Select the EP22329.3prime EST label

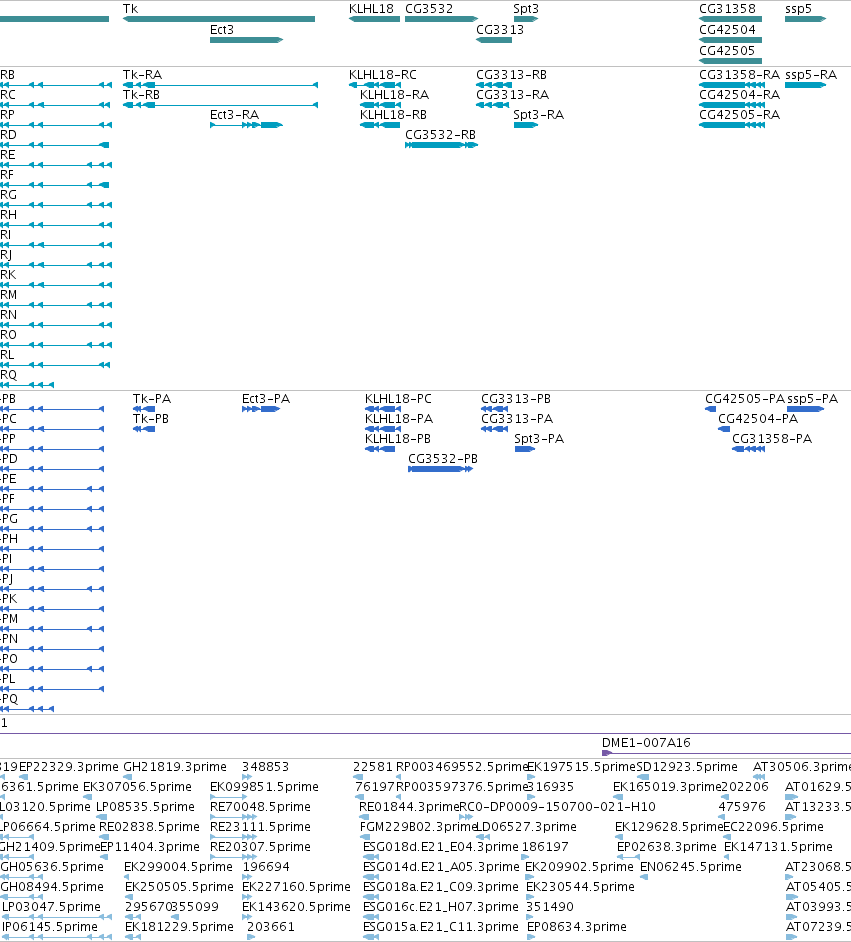tap(69, 767)
